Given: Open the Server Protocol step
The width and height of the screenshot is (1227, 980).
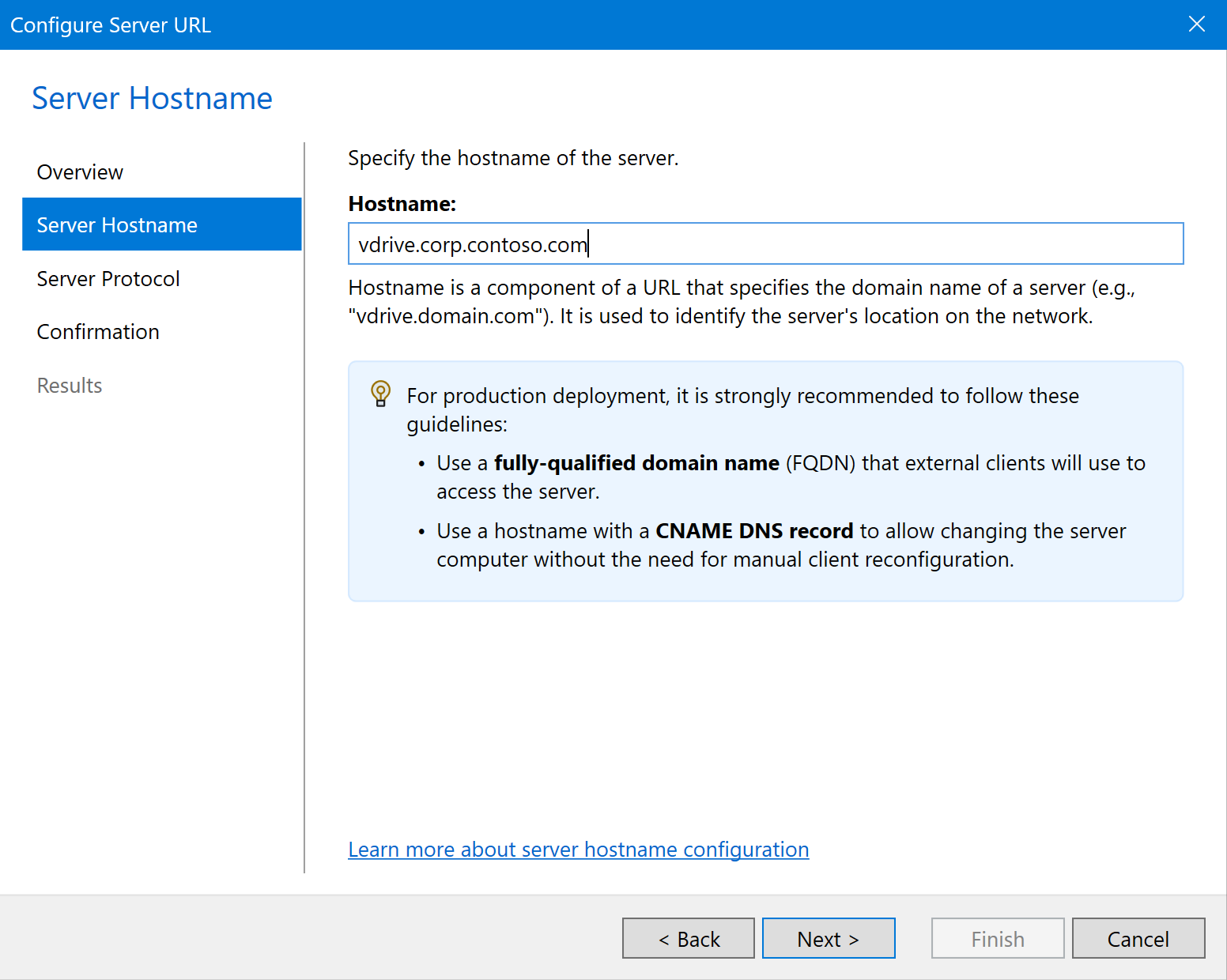Looking at the screenshot, I should point(108,279).
